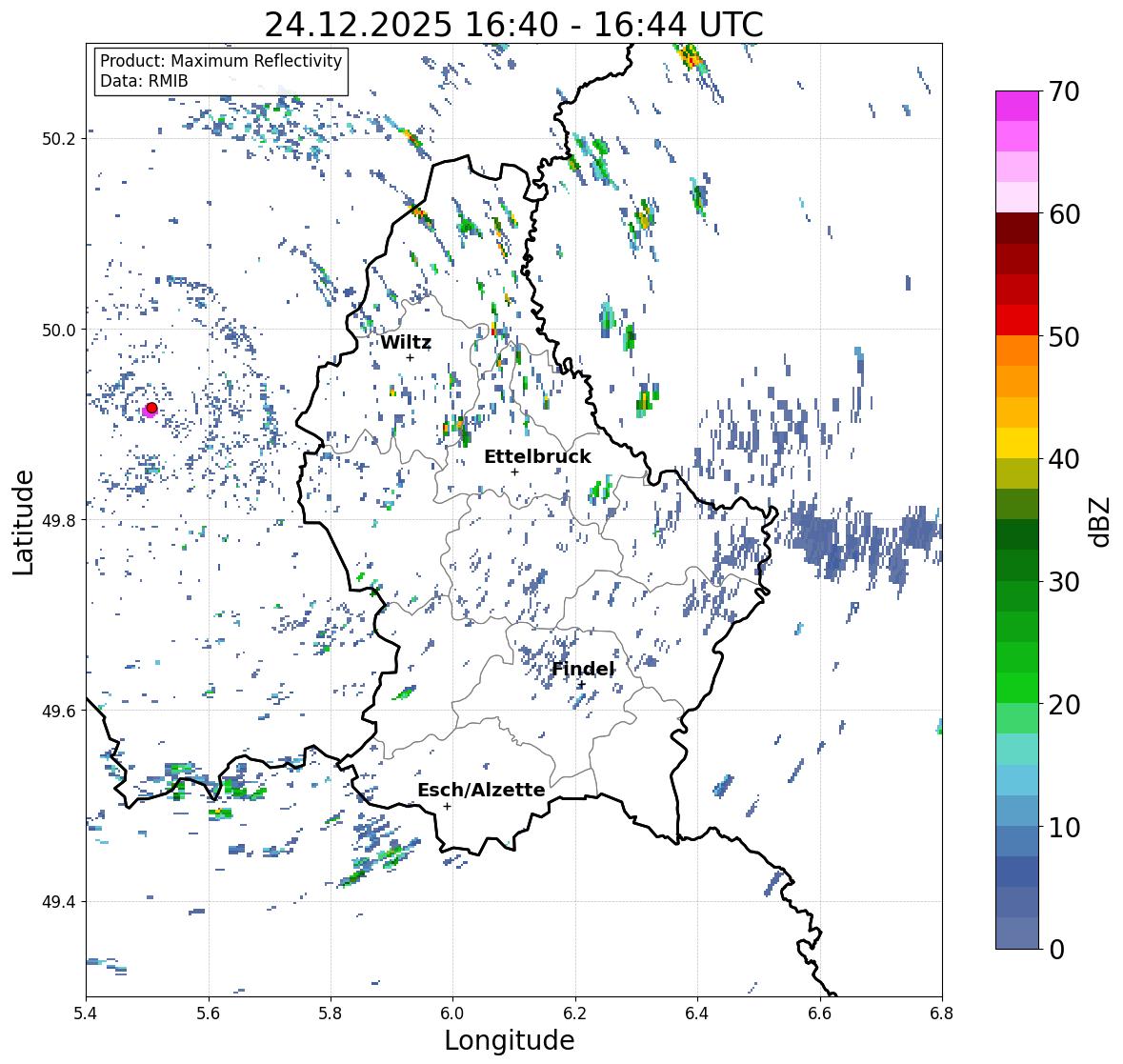Click the 30 dBZ colorbar tick
The image size is (1123, 1064).
click(x=1064, y=581)
